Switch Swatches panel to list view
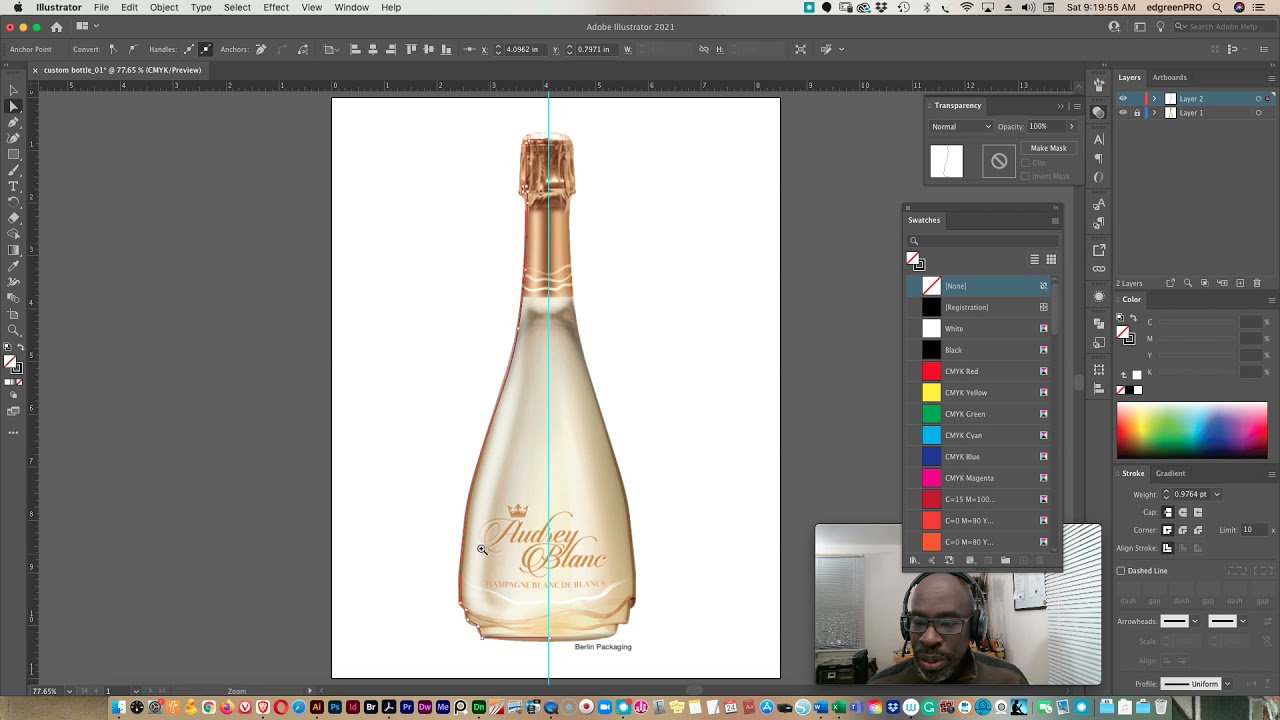 click(1034, 260)
